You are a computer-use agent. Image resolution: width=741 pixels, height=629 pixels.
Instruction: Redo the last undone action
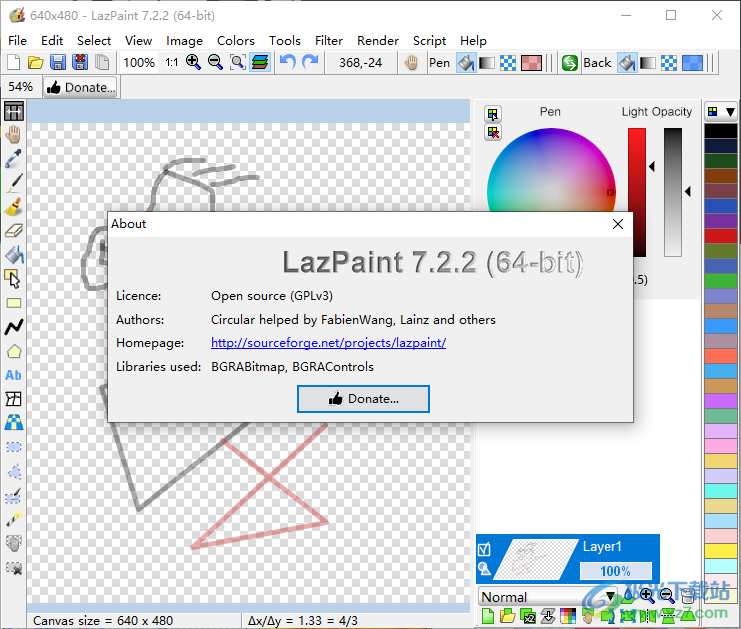[x=310, y=62]
